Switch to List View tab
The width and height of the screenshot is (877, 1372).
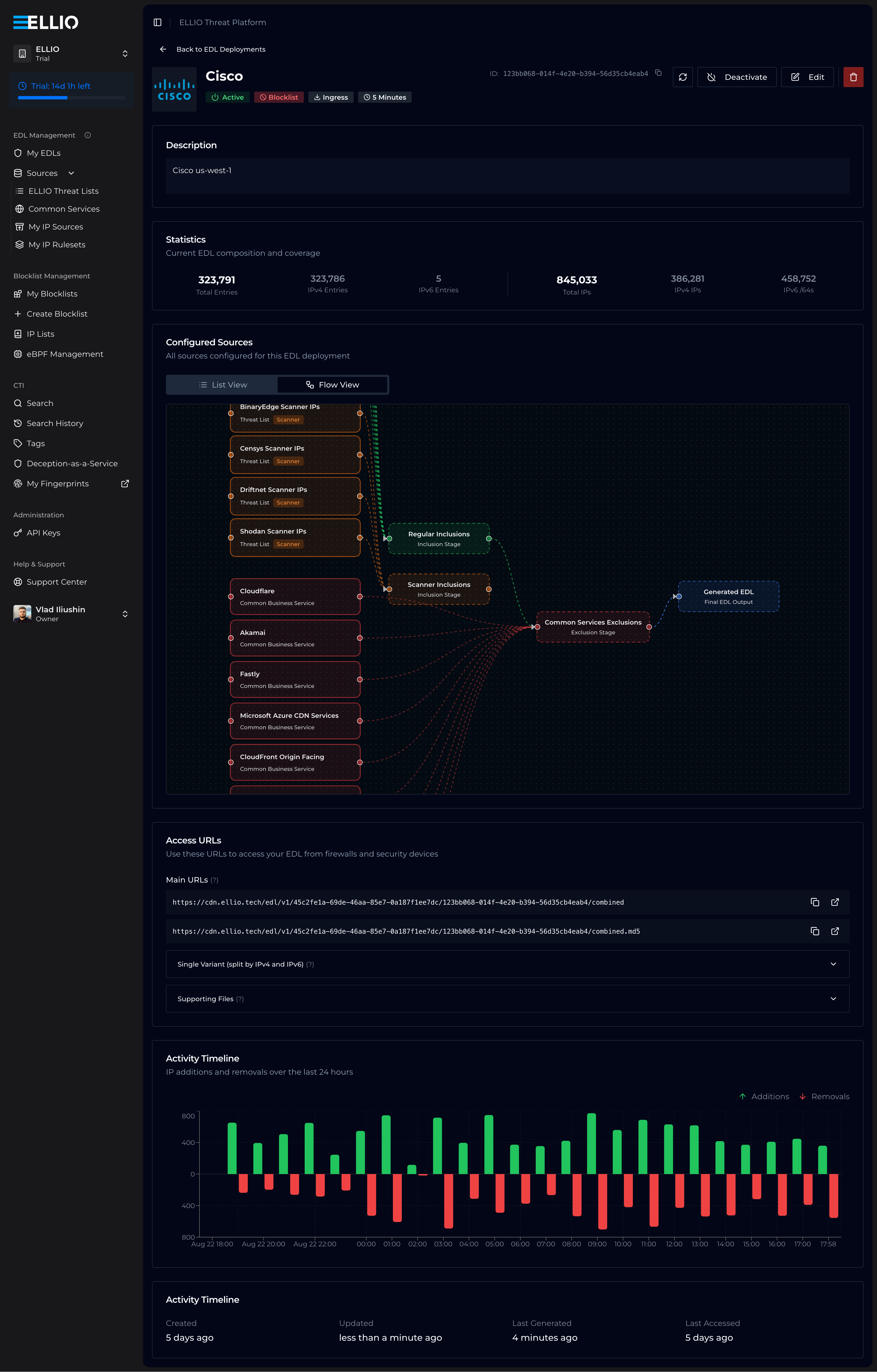click(x=222, y=384)
